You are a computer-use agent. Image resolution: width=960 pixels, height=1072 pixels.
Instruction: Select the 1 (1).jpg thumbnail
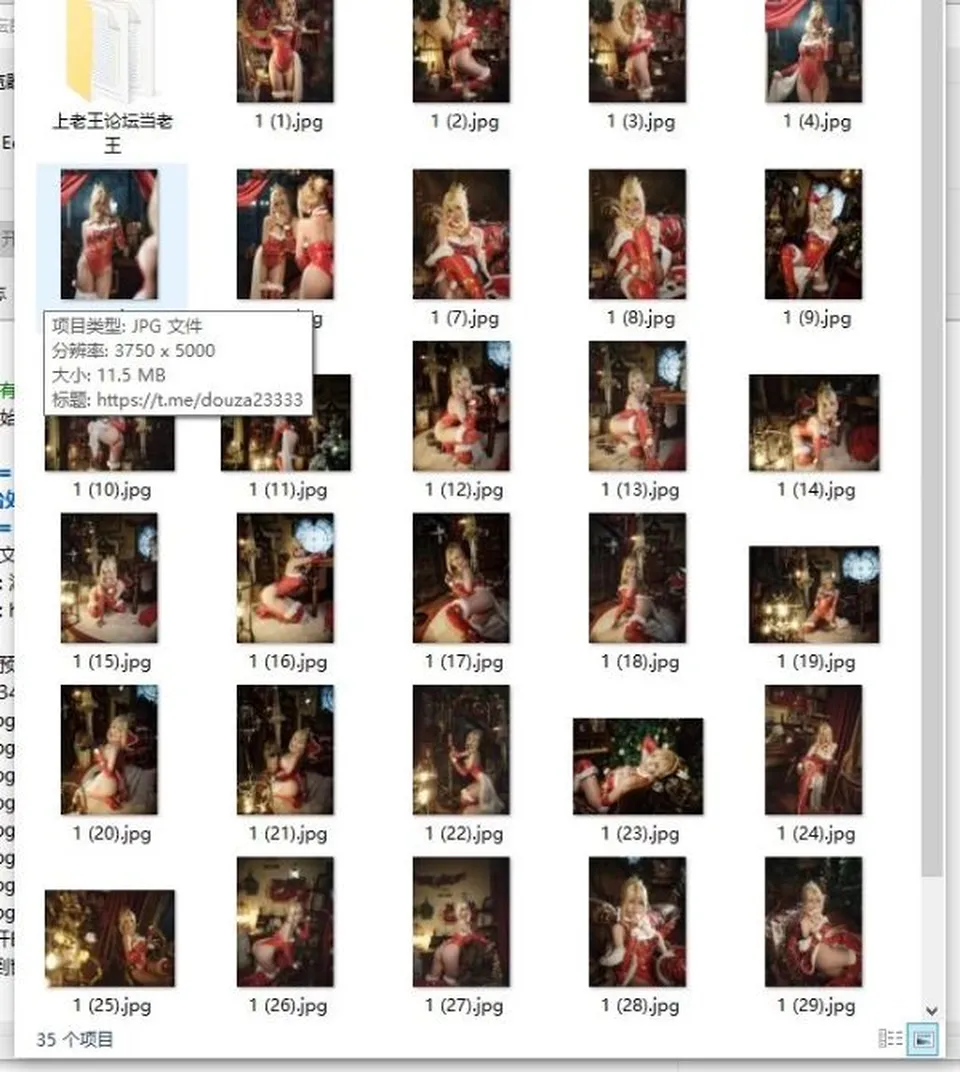[x=285, y=51]
